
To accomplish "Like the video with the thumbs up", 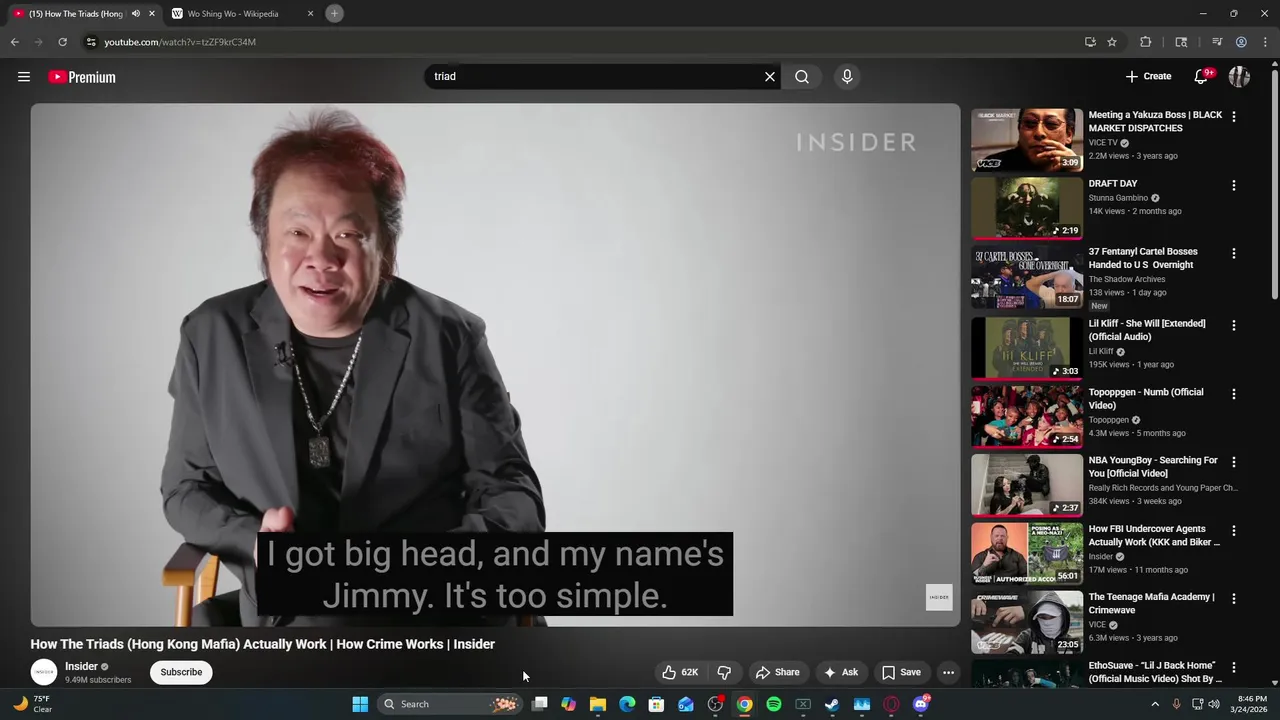I will (x=680, y=672).
